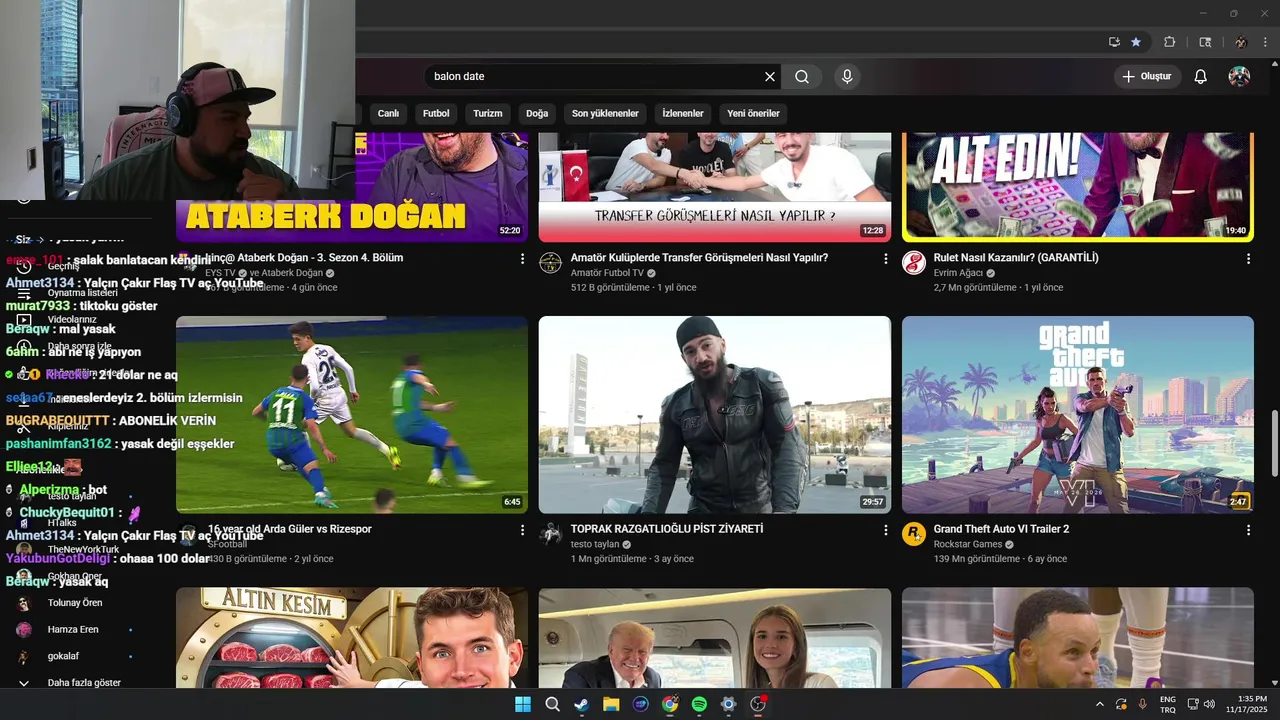Select the Doğa filter chip
The height and width of the screenshot is (720, 1280).
coord(537,114)
